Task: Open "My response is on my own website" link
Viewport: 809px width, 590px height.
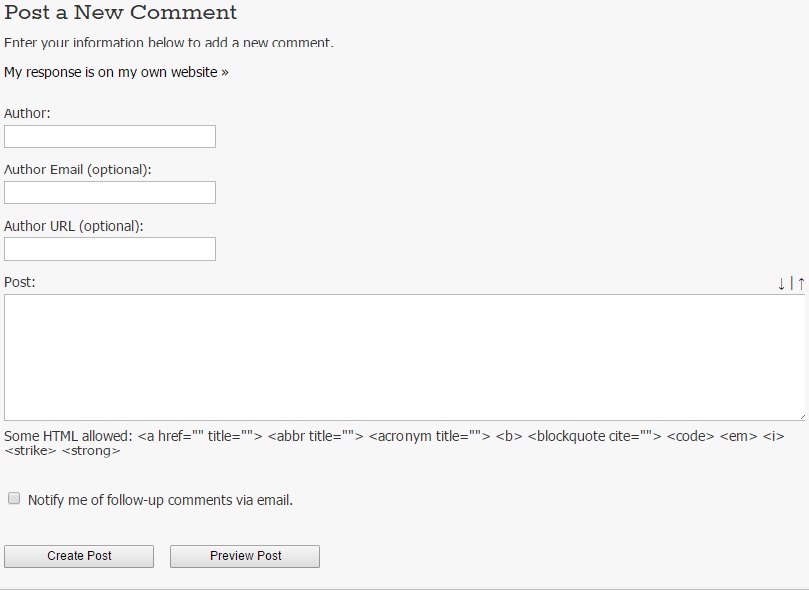Action: [116, 72]
